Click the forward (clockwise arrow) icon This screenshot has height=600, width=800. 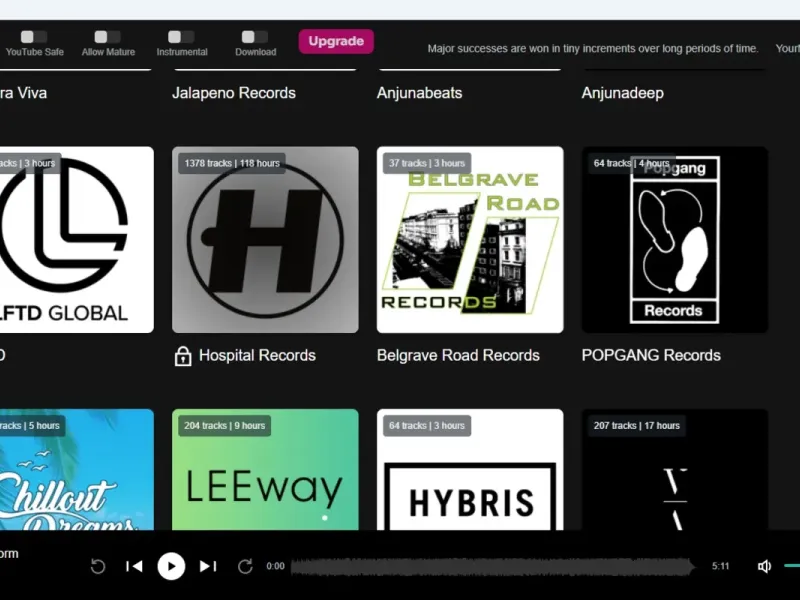(x=245, y=566)
